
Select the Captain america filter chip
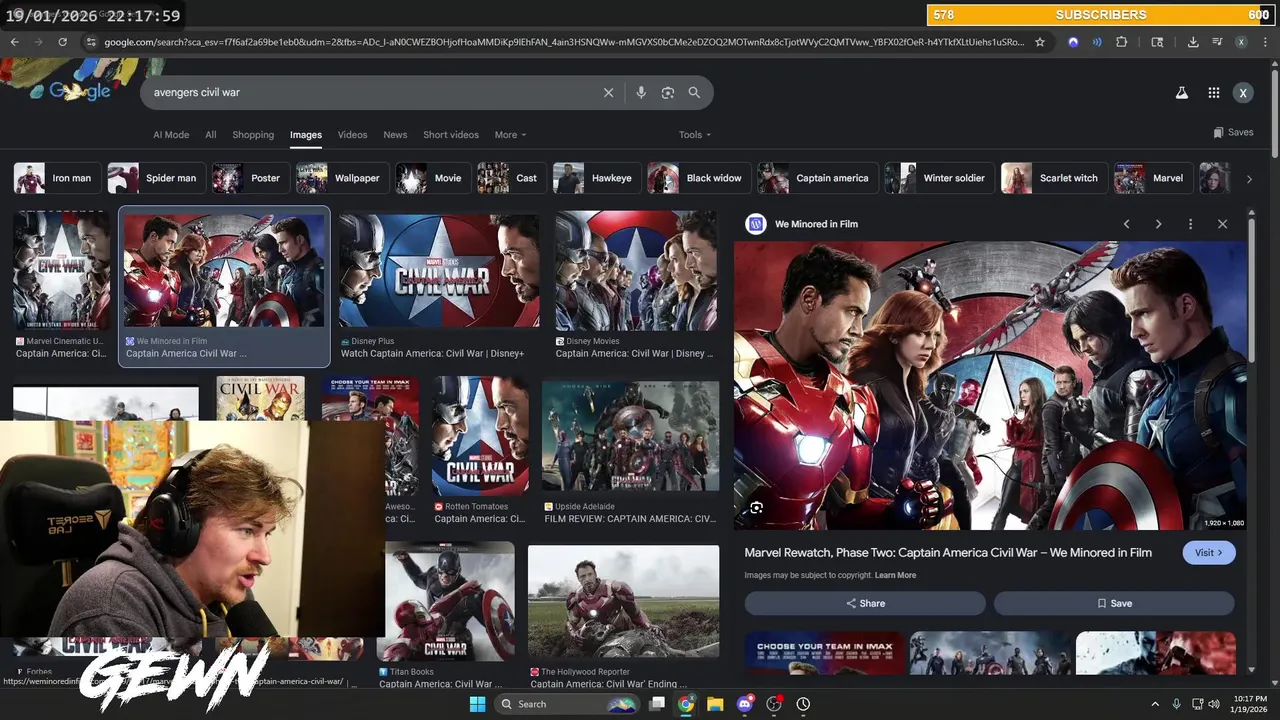pyautogui.click(x=818, y=178)
